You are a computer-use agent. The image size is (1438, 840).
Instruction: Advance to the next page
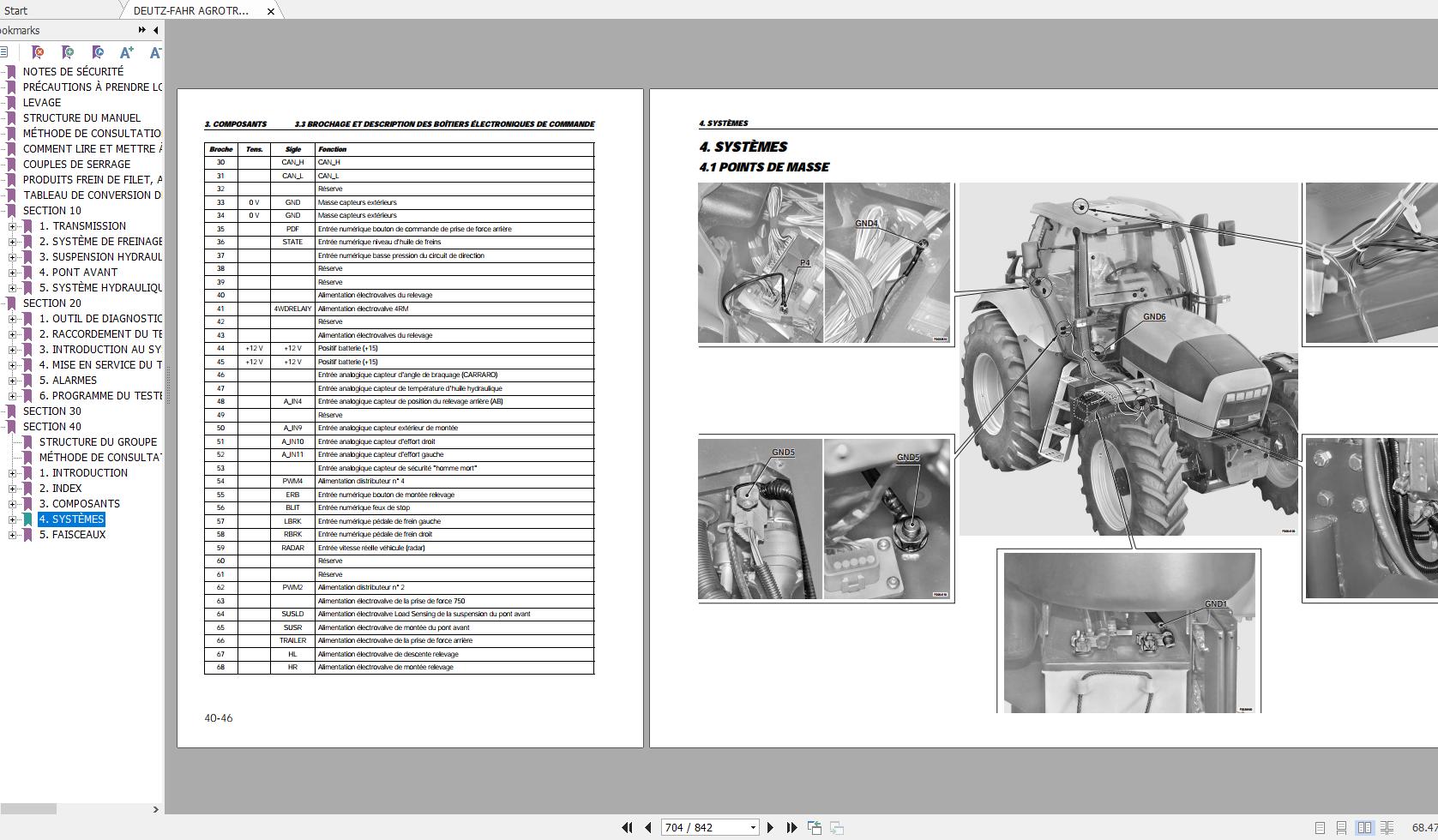(x=770, y=827)
